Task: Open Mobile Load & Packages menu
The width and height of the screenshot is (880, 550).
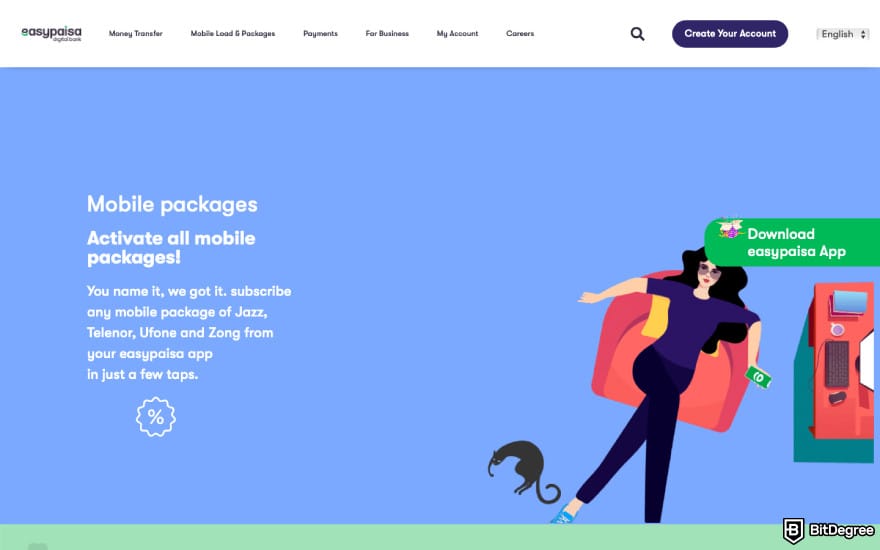Action: pyautogui.click(x=232, y=34)
